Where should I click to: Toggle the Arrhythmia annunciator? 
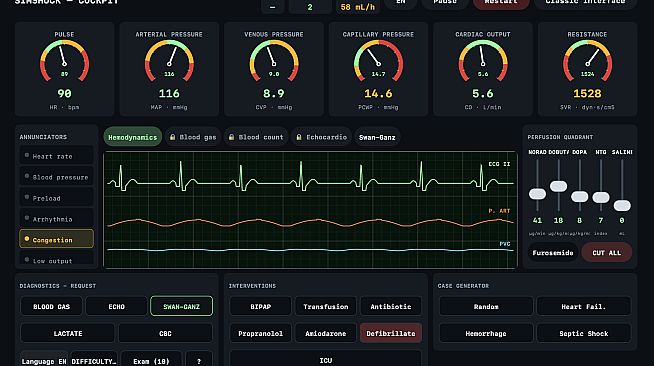(x=56, y=218)
